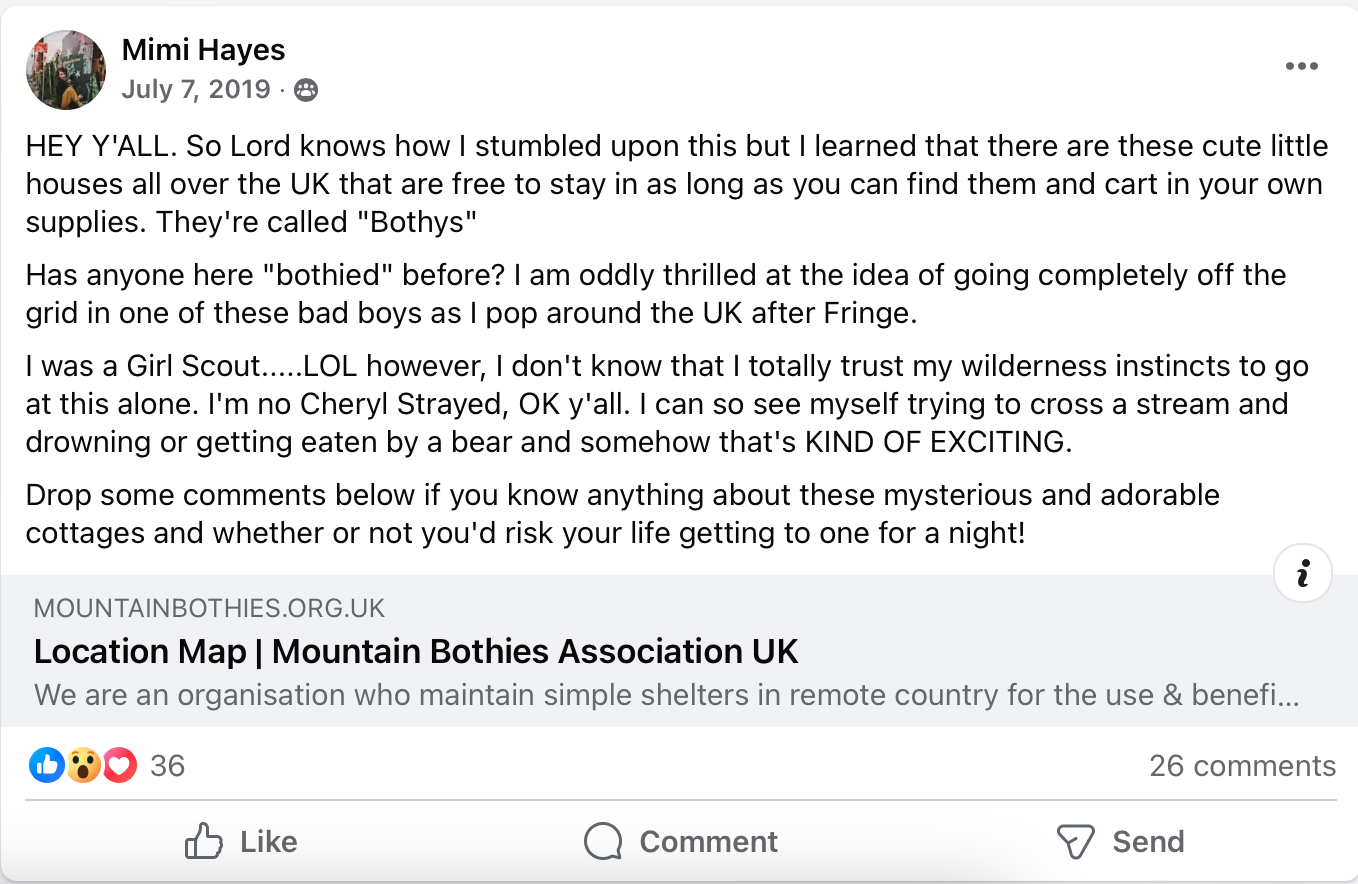The image size is (1358, 884).
Task: Click the speech bubble Comment icon
Action: 603,841
